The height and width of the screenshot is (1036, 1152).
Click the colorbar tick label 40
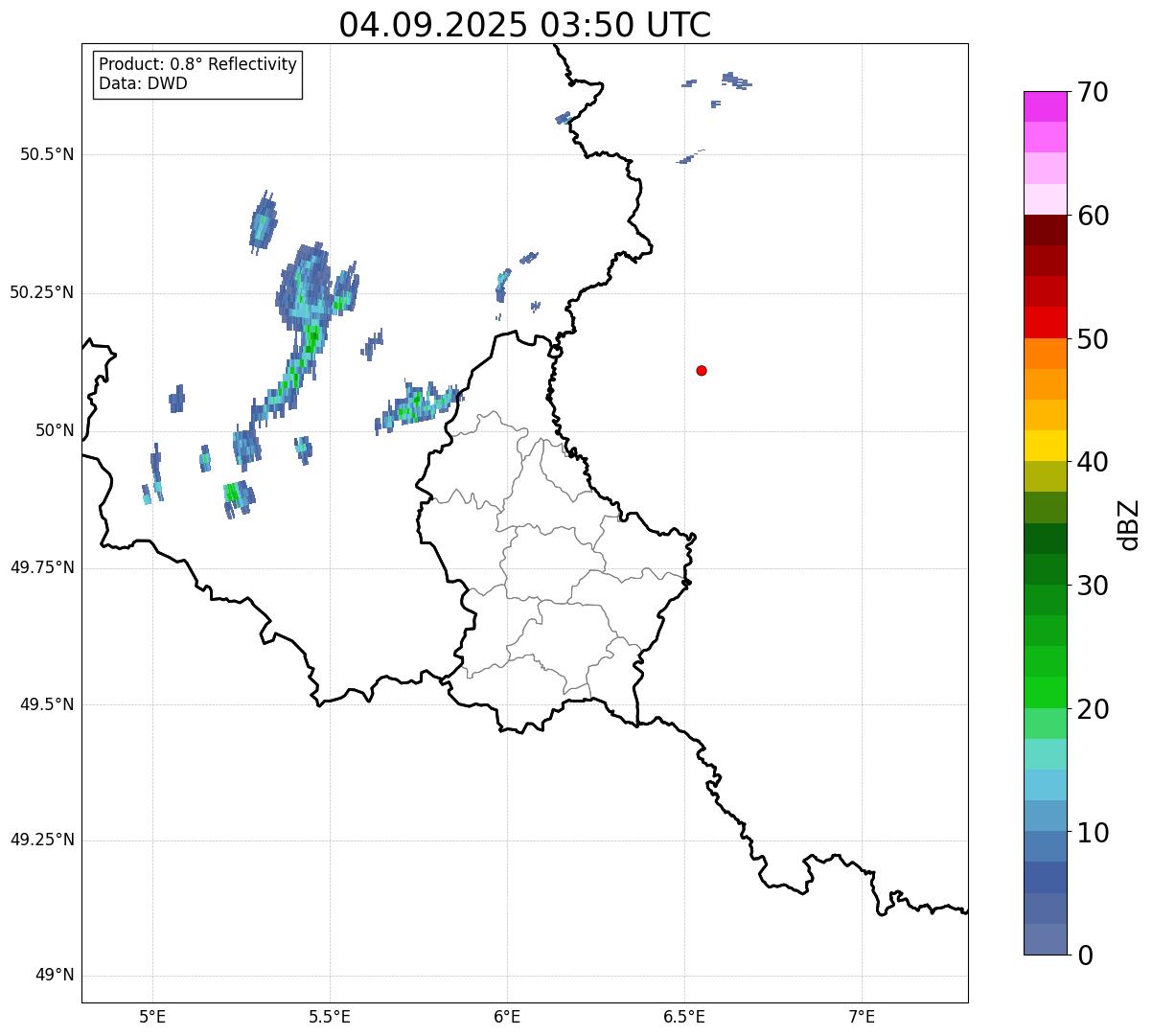[1093, 462]
